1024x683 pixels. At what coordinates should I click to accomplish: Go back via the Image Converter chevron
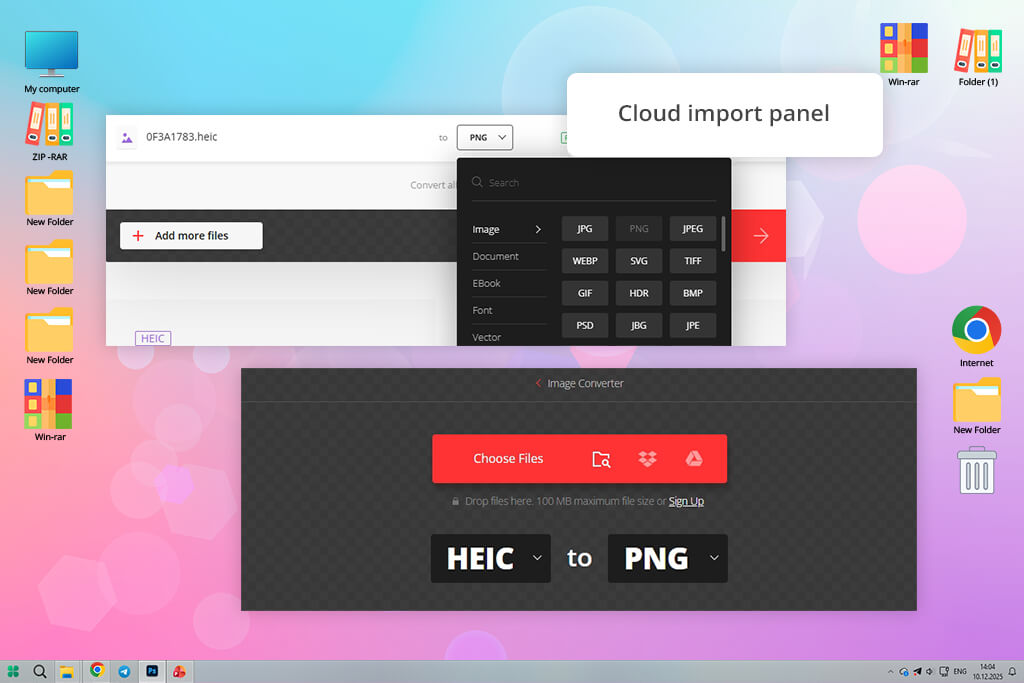538,383
